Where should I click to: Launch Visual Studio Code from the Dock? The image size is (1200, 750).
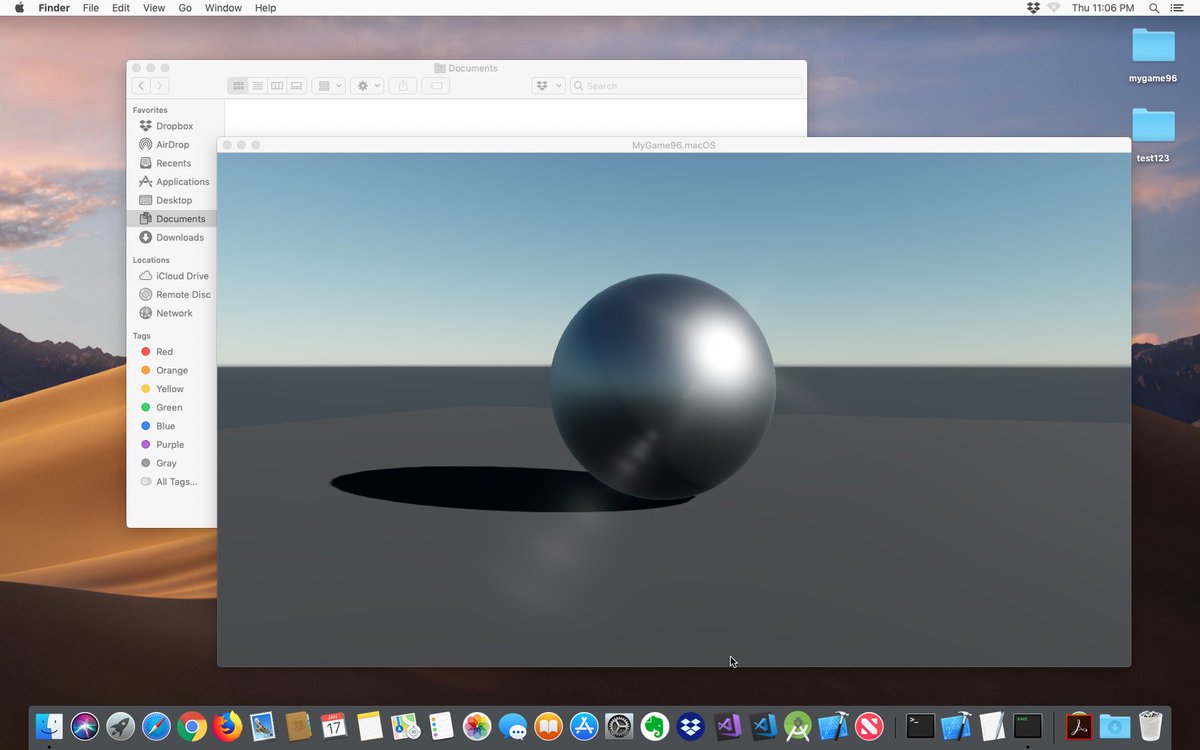coord(762,726)
